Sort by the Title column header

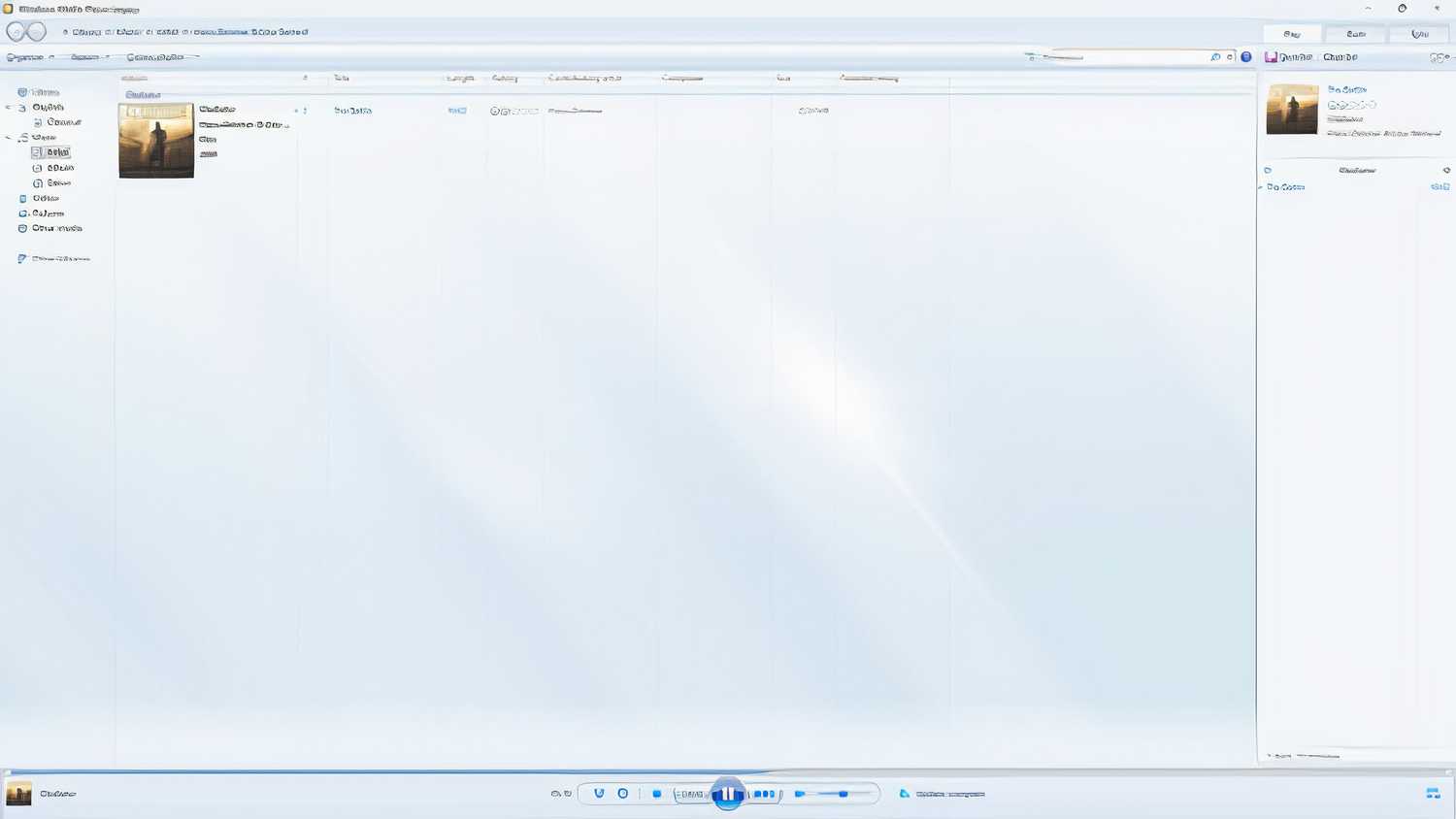342,78
